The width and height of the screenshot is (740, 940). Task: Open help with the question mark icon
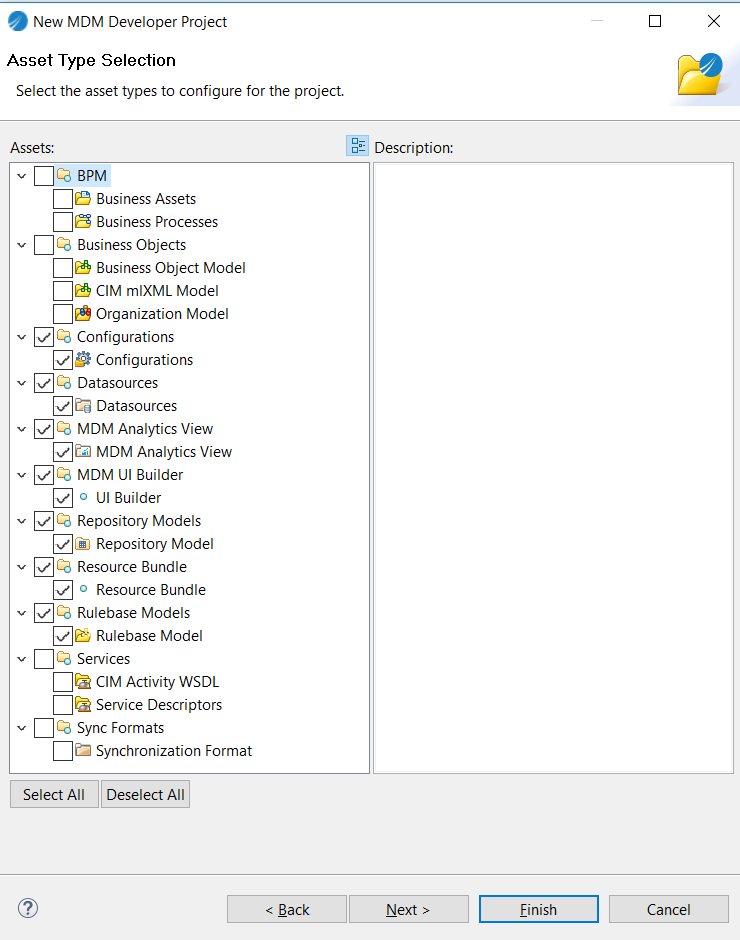(28, 908)
